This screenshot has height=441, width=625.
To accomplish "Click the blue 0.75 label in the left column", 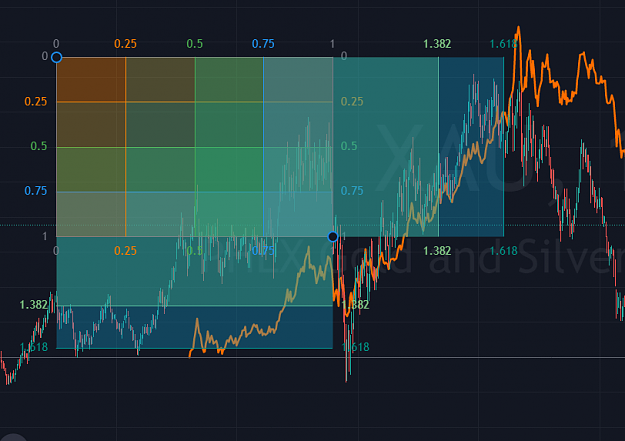I will tap(36, 191).
